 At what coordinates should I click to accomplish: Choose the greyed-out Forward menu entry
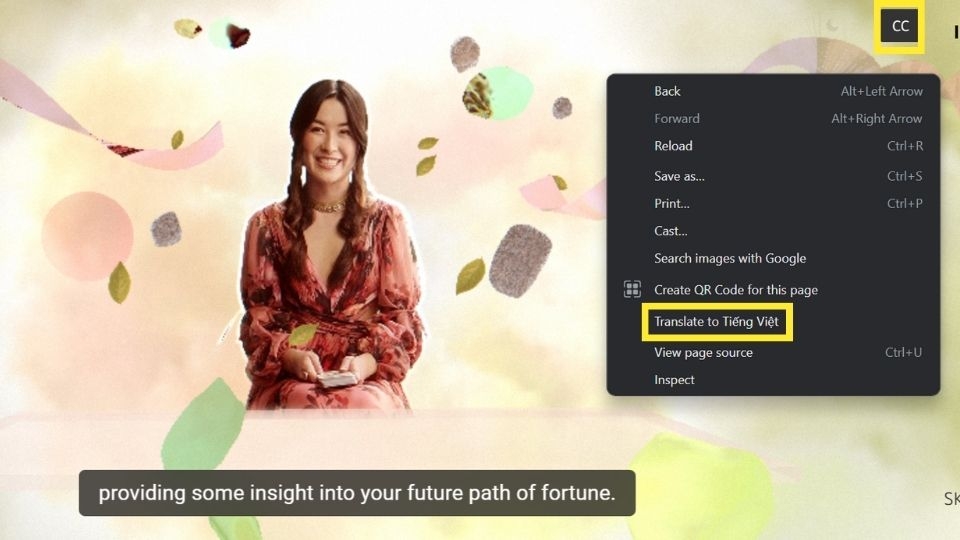tap(773, 119)
